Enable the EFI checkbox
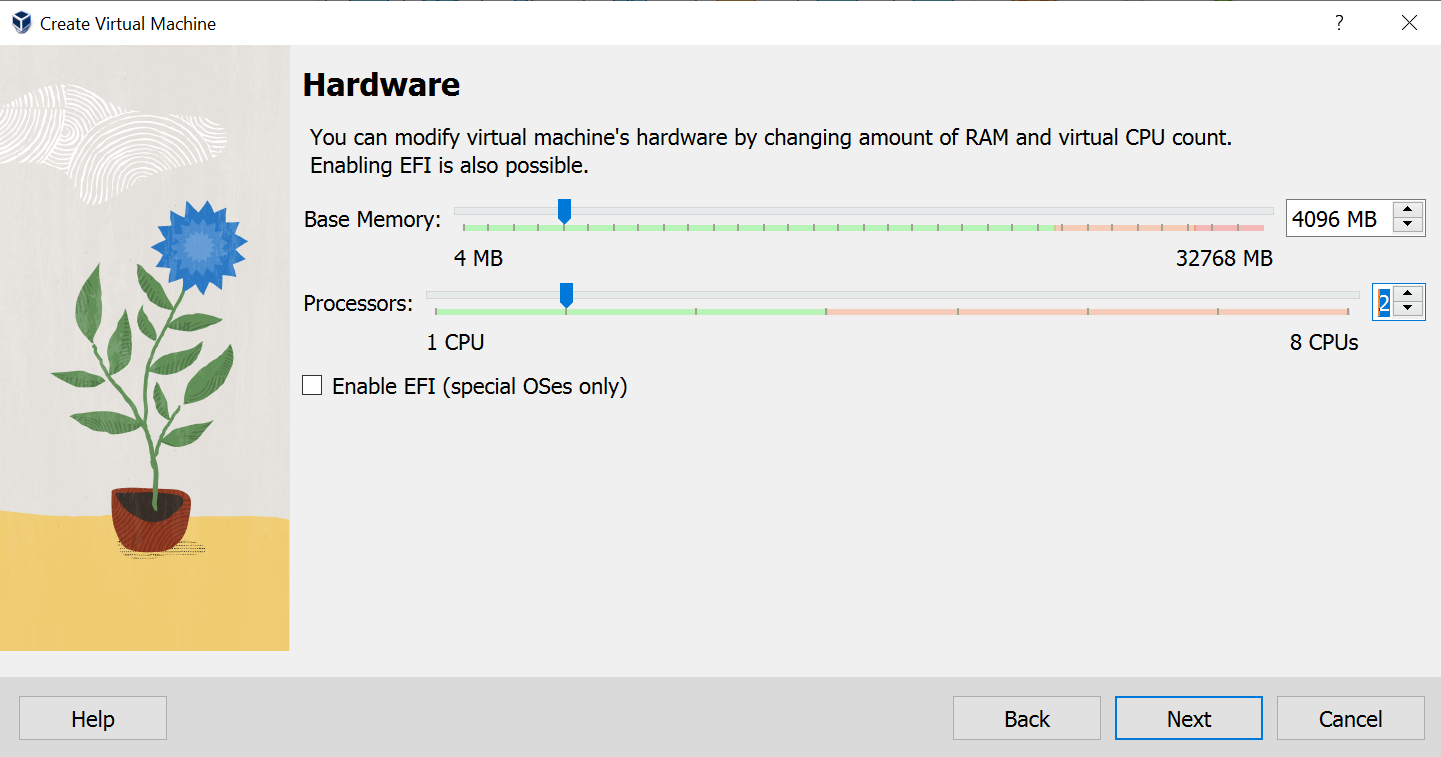Image resolution: width=1441 pixels, height=757 pixels. point(312,386)
